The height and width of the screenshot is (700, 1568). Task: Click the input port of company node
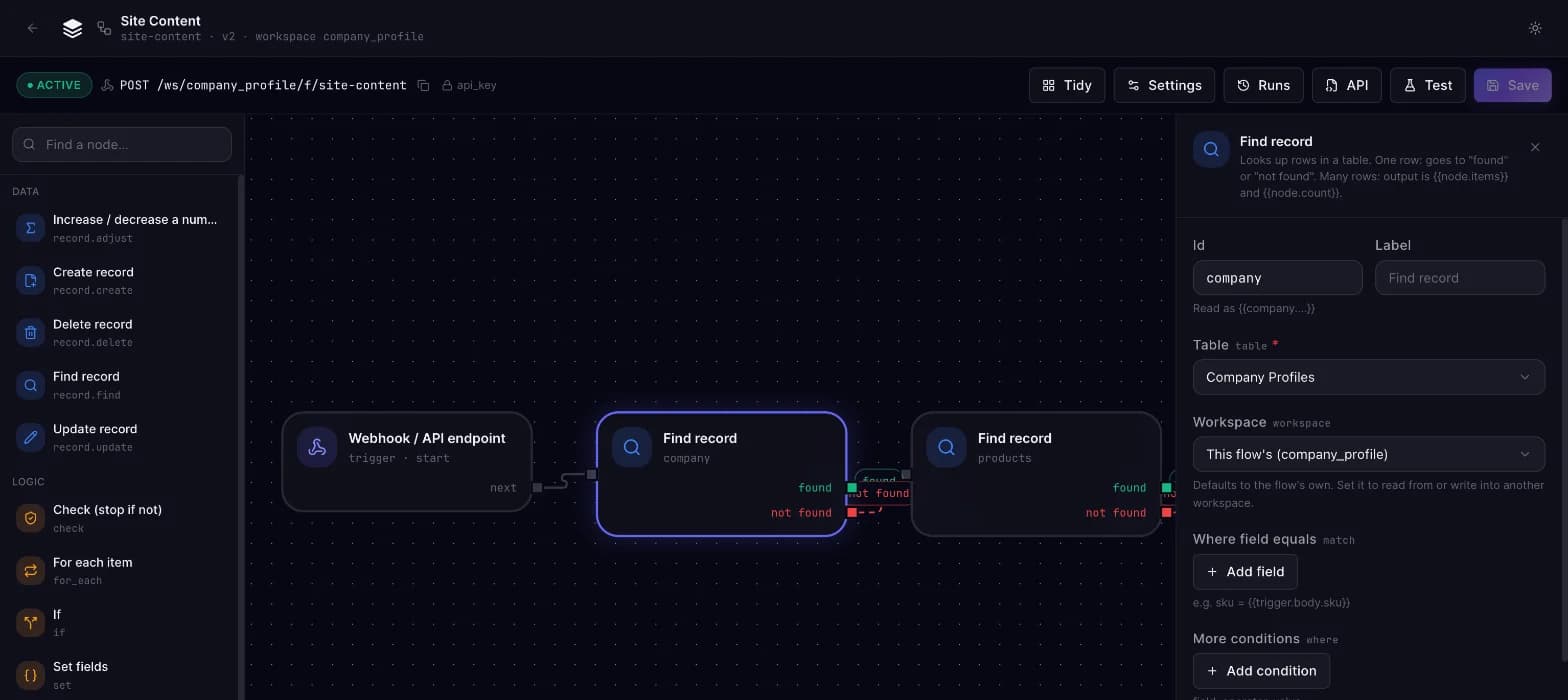(x=592, y=475)
